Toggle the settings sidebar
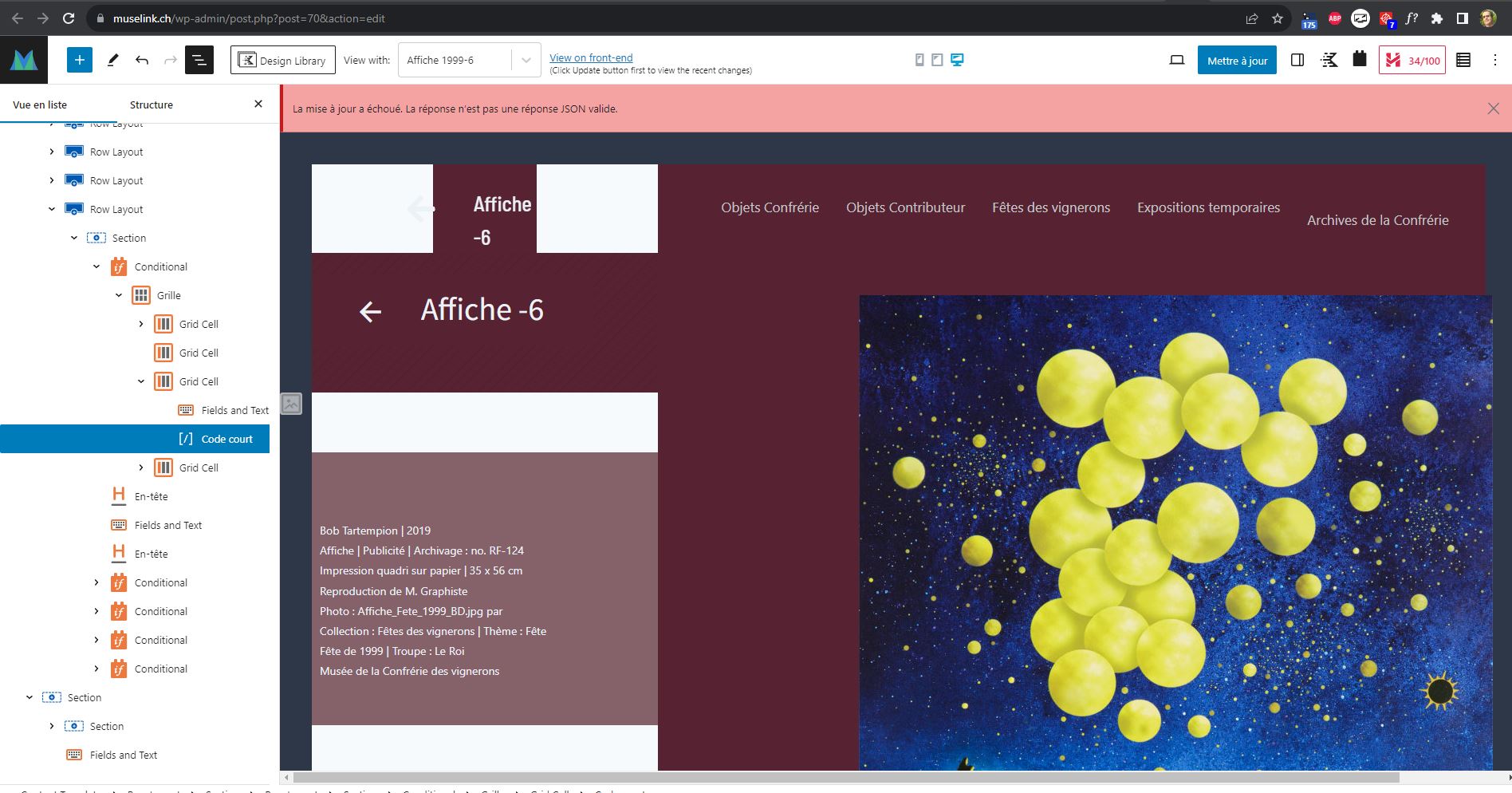 [1297, 60]
